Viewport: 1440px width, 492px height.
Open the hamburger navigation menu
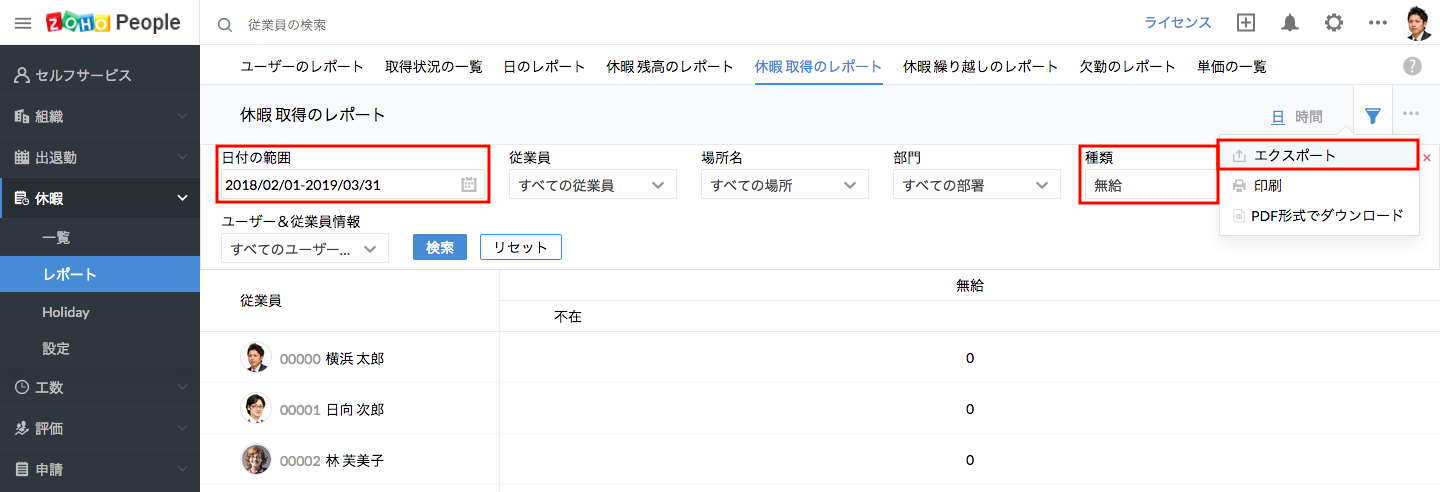(x=22, y=23)
